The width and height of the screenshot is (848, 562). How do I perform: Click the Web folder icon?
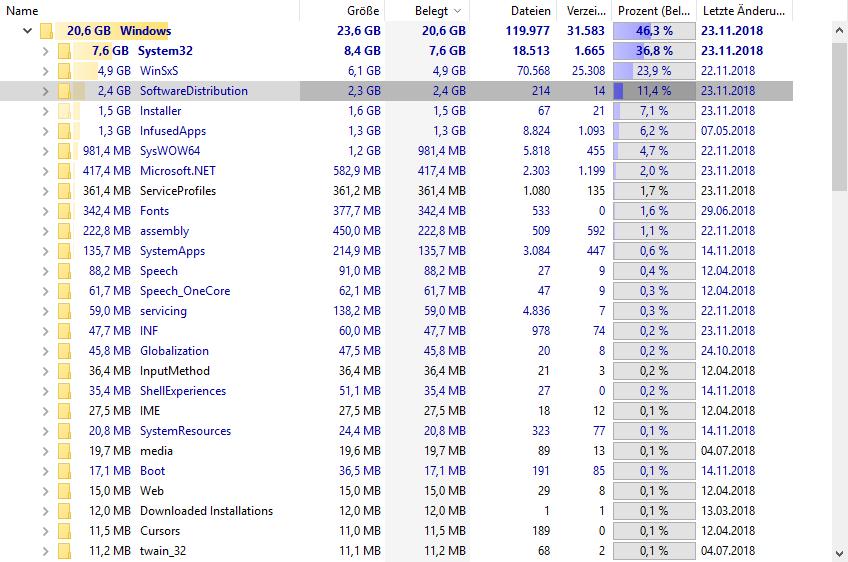pos(64,492)
